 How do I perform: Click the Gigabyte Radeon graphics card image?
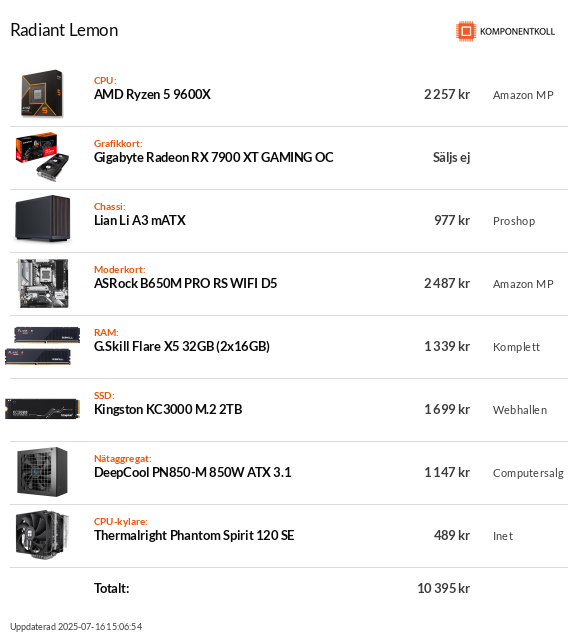click(42, 156)
